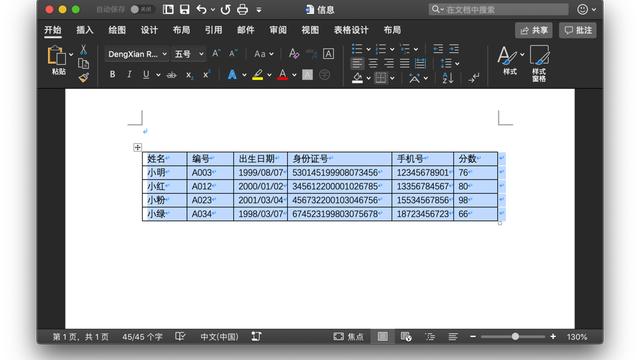
Task: Click the yellow highlight color button
Action: pos(258,75)
